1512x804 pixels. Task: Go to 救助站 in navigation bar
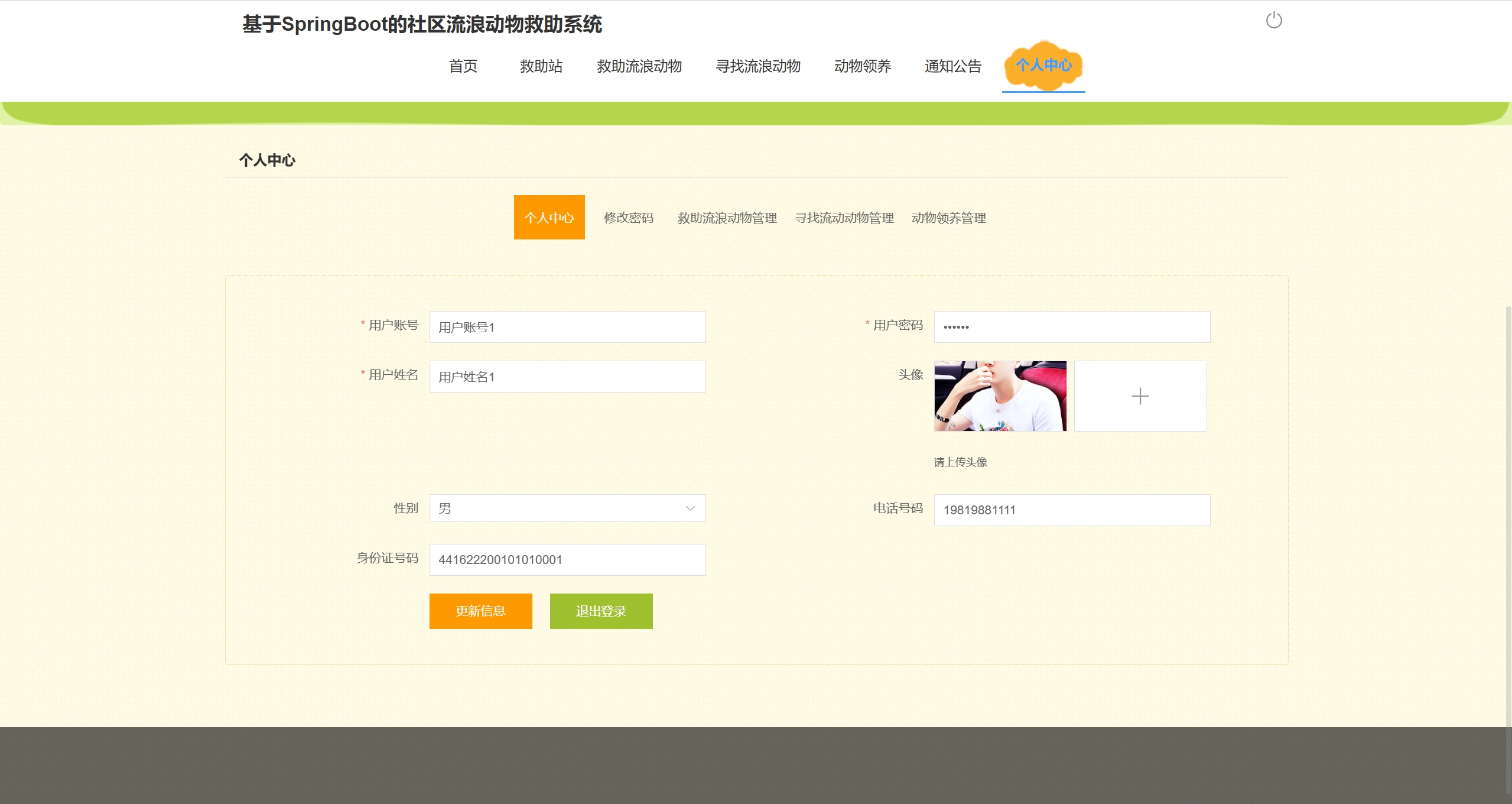541,66
